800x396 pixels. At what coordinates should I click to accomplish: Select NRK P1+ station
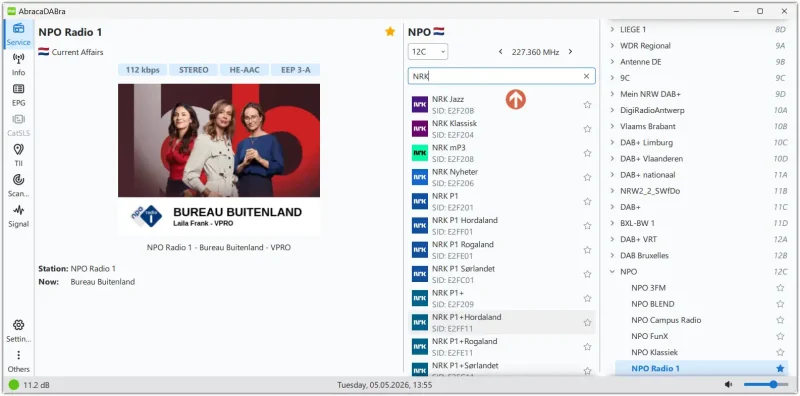point(502,299)
